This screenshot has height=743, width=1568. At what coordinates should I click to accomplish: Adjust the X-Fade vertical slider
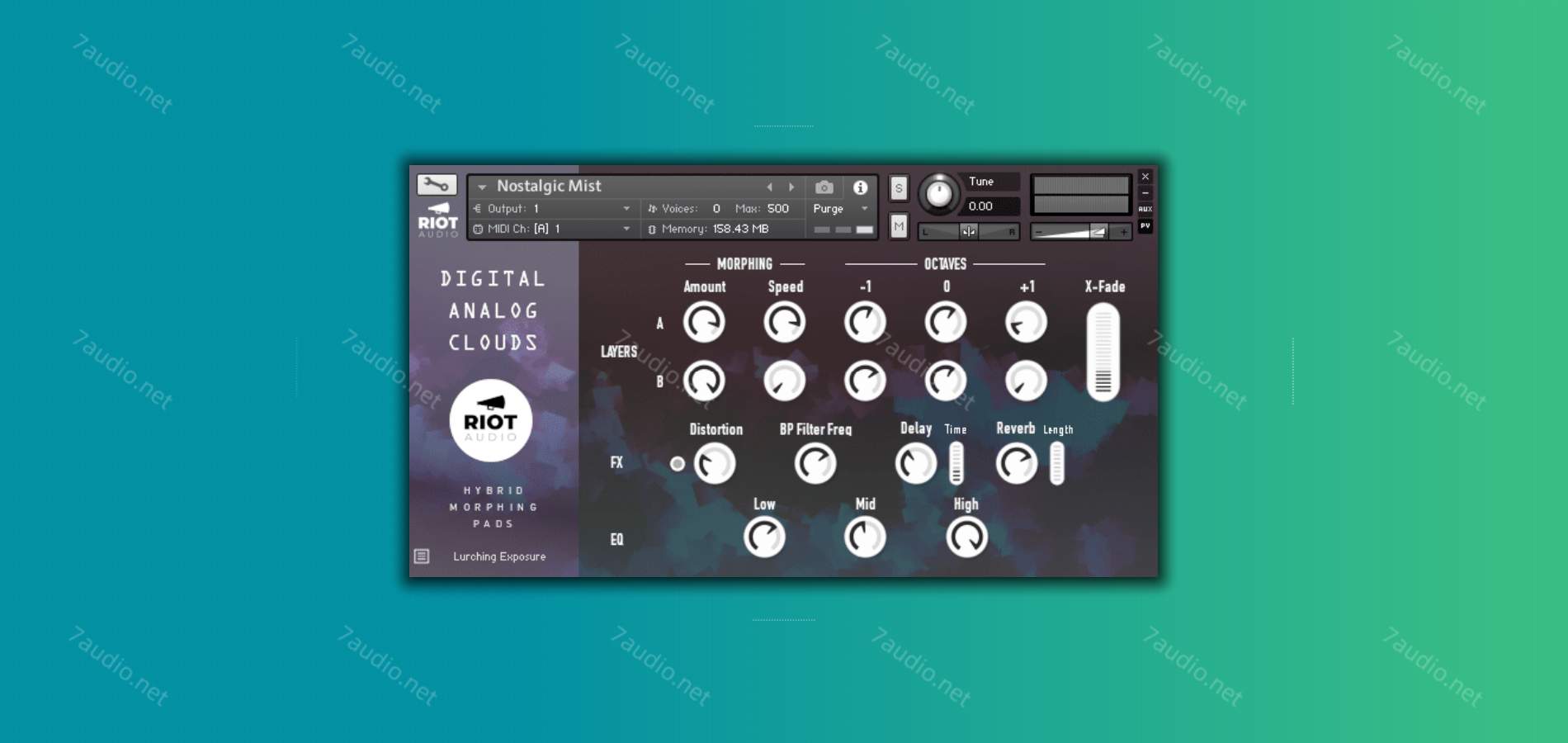[x=1103, y=352]
